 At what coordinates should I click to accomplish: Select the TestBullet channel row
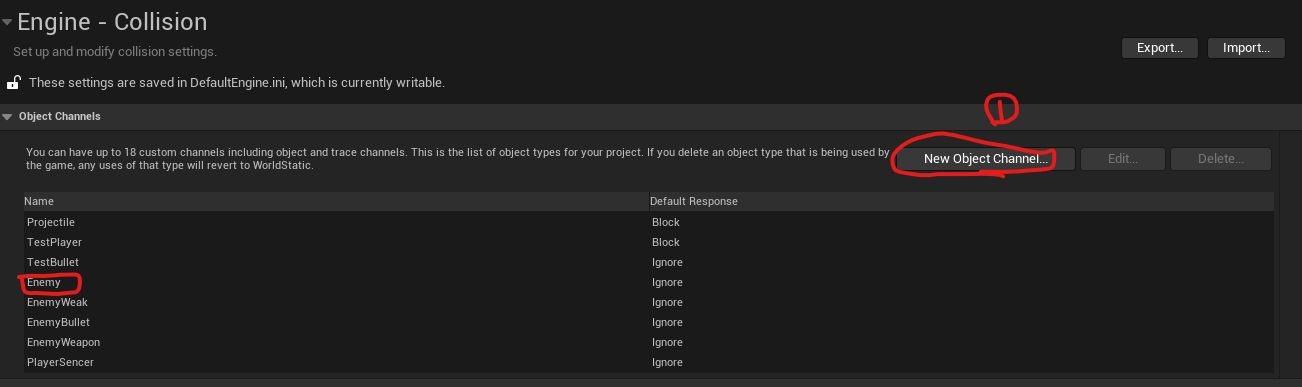(649, 262)
